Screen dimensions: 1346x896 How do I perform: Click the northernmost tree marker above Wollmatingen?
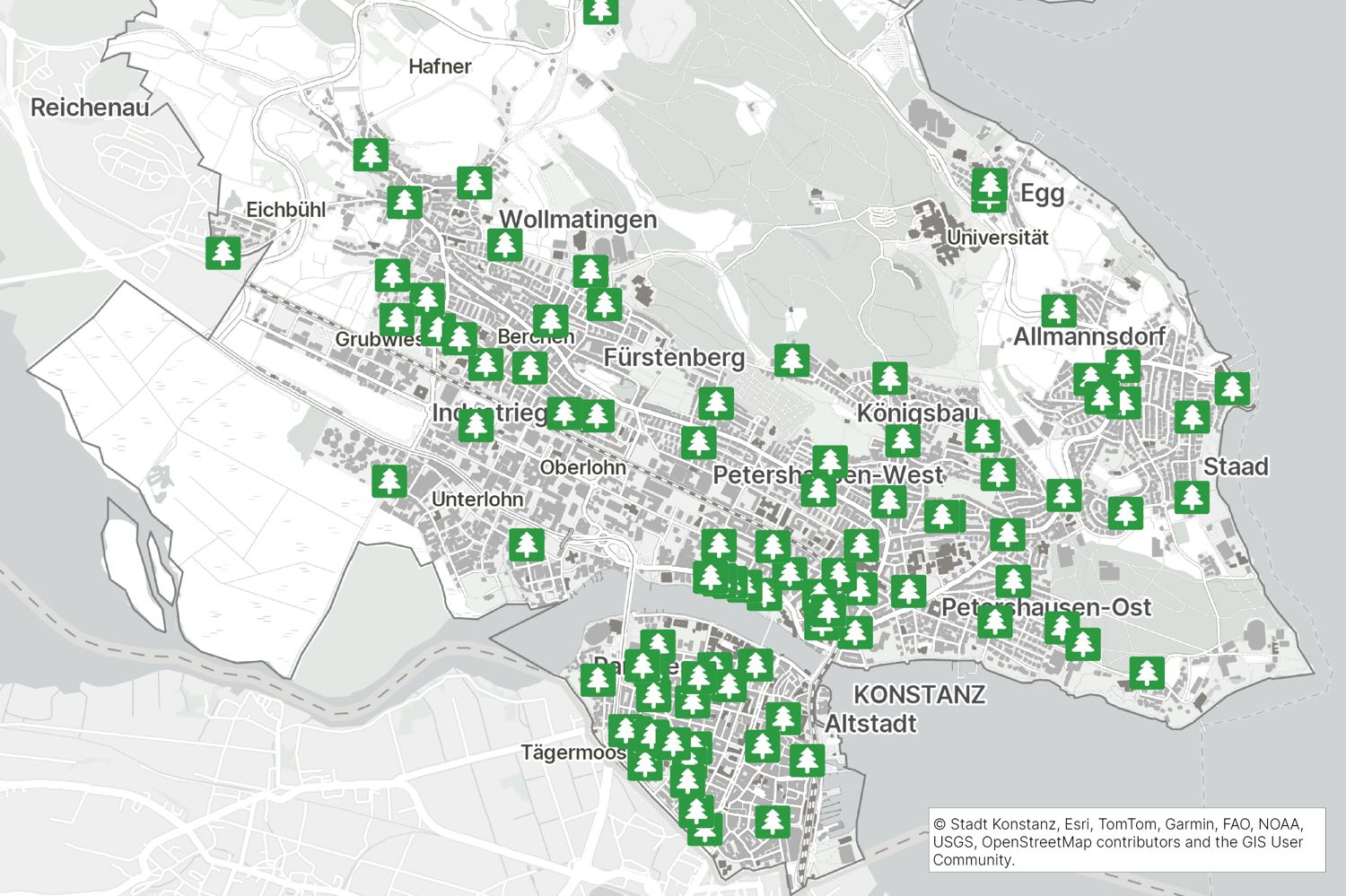tap(370, 154)
